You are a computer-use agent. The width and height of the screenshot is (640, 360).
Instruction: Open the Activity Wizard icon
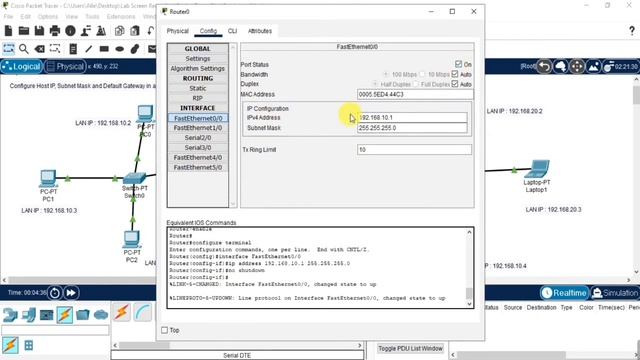[86, 31]
